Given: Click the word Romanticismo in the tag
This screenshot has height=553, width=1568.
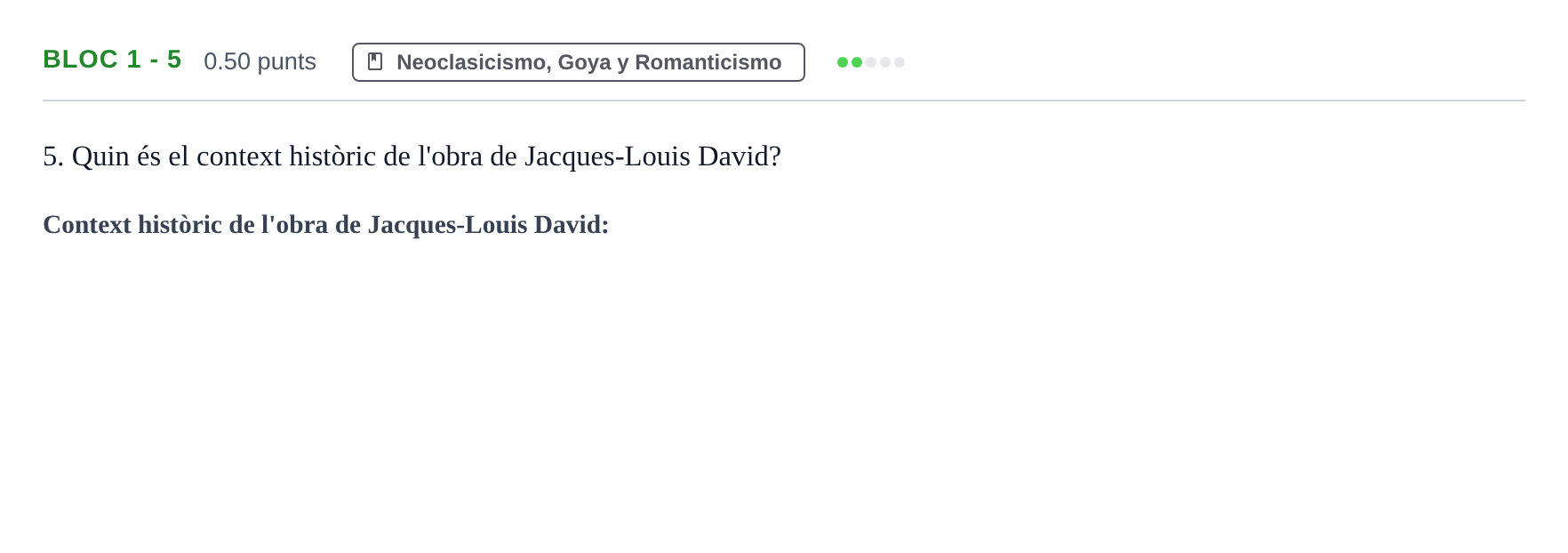Looking at the screenshot, I should coord(708,62).
